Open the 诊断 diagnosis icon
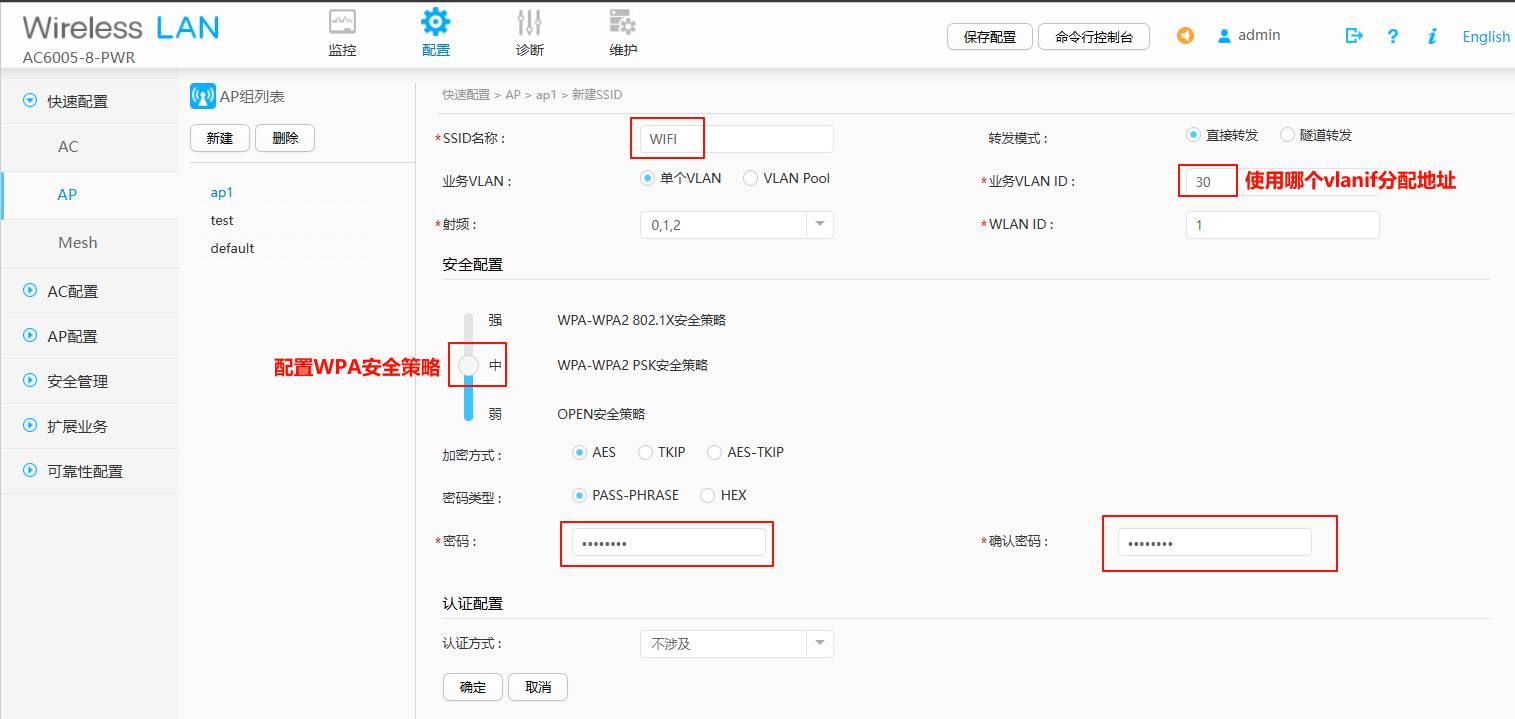 pos(529,22)
